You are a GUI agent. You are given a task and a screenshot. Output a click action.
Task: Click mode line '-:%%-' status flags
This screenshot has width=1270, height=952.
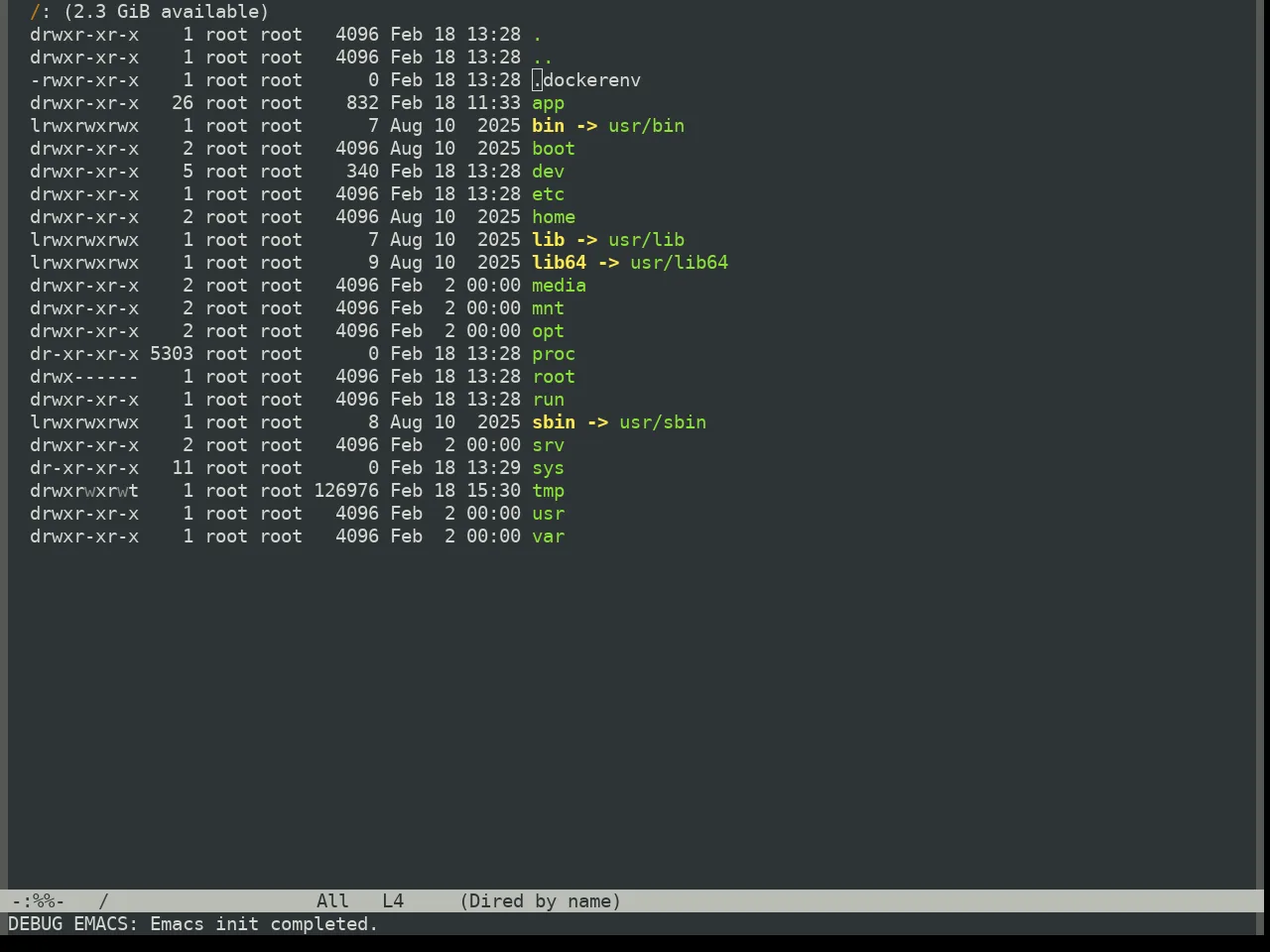38,901
